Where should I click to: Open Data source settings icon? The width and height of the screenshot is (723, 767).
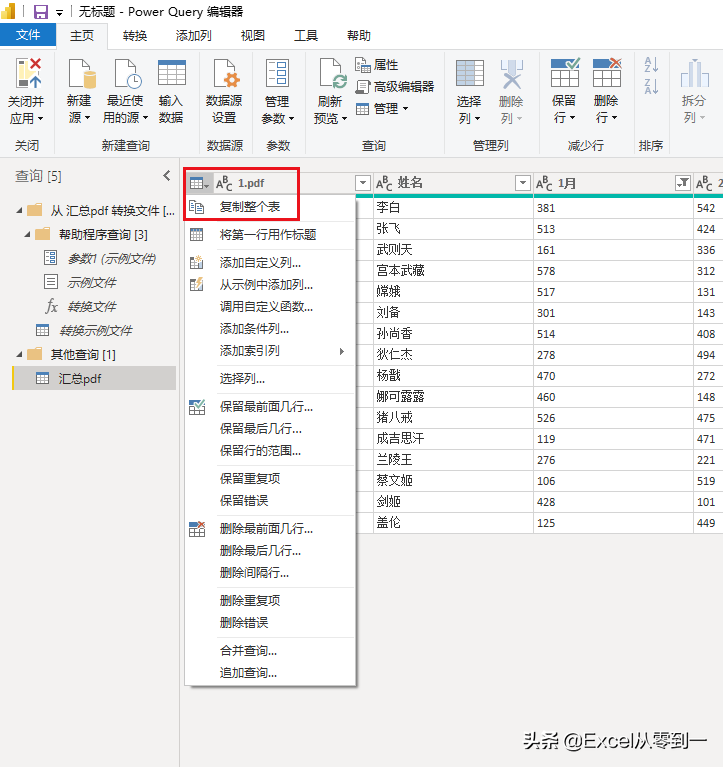pos(226,73)
